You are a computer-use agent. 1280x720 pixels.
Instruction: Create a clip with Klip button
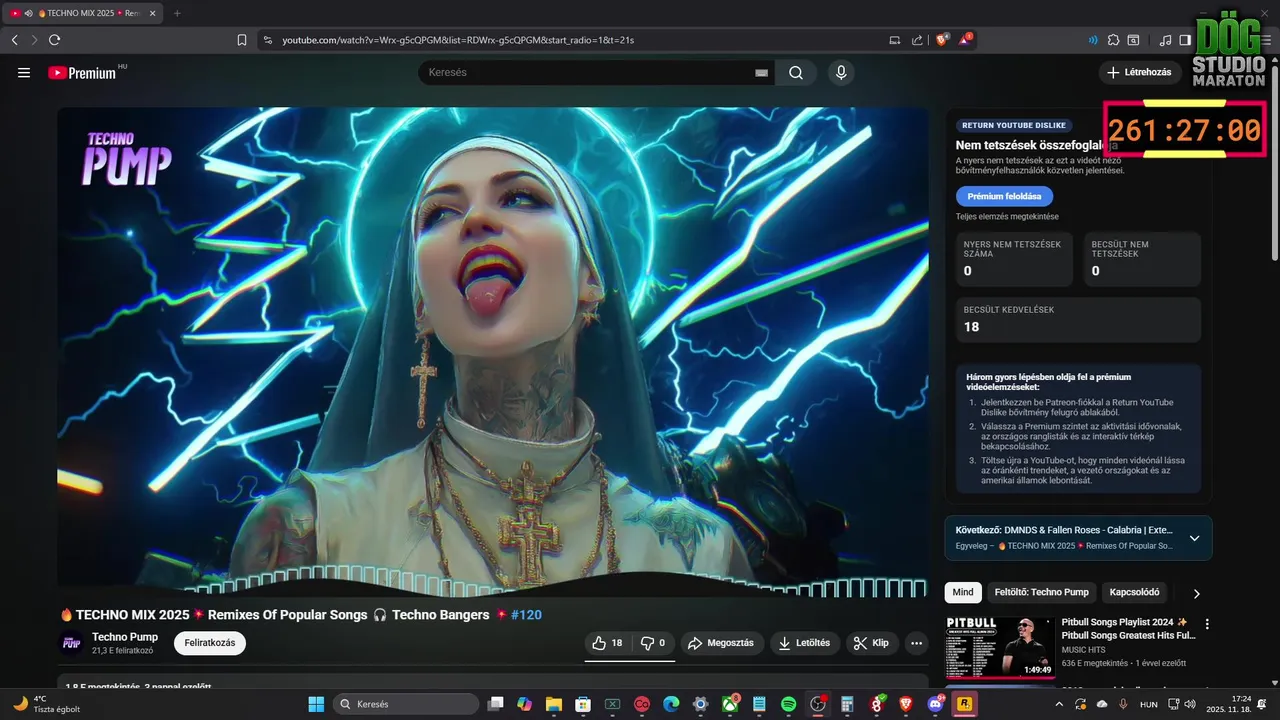pos(872,643)
